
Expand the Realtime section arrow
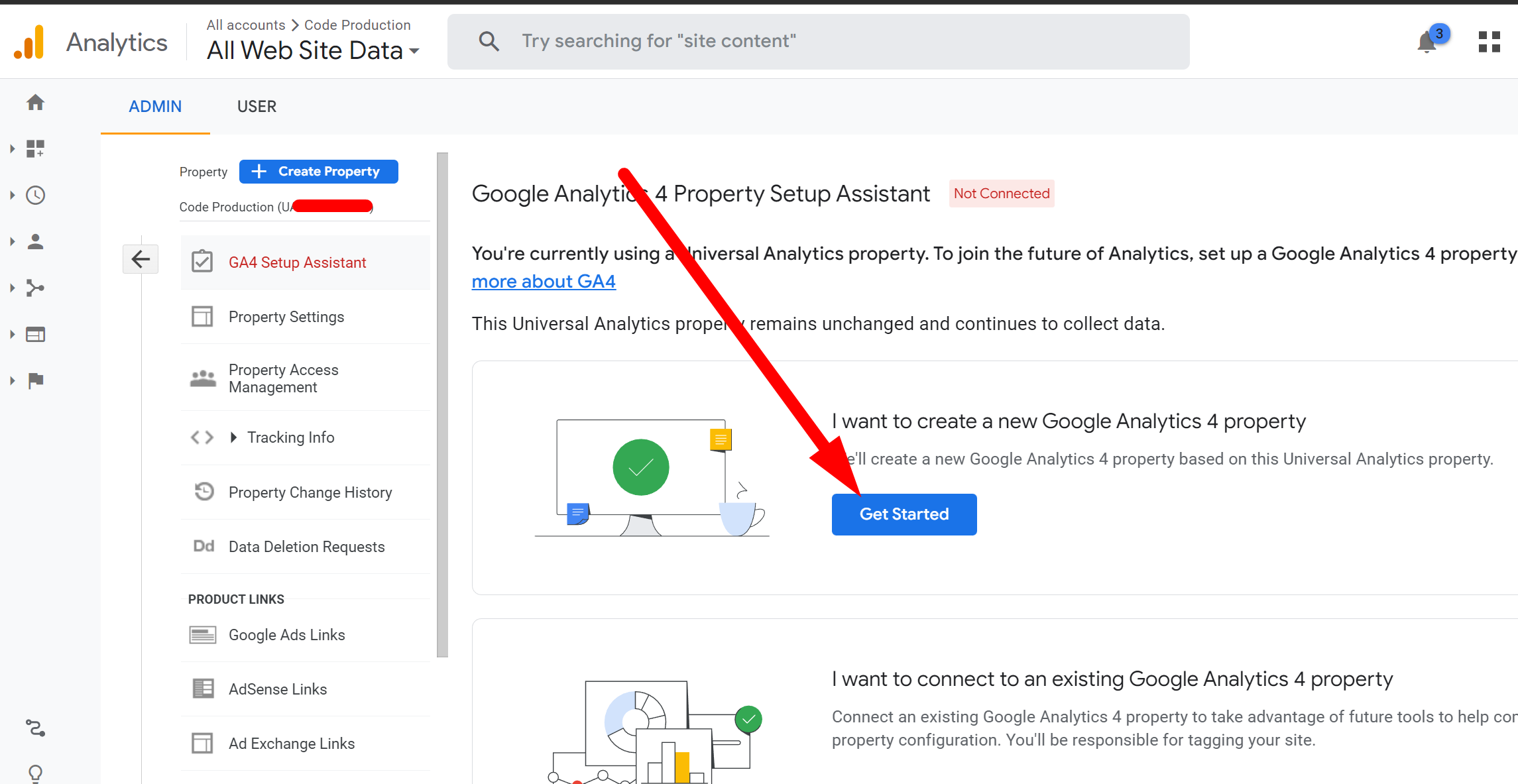coord(13,195)
